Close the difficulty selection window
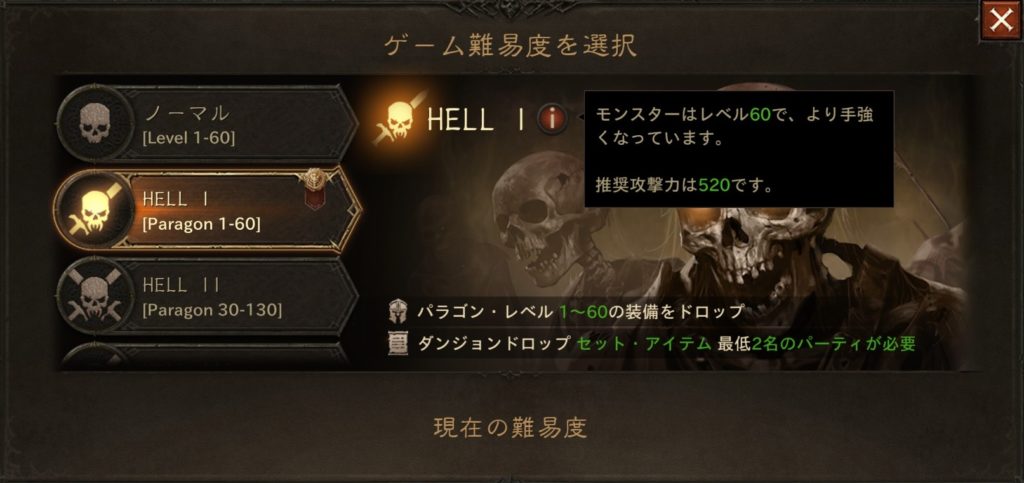 [1000, 21]
